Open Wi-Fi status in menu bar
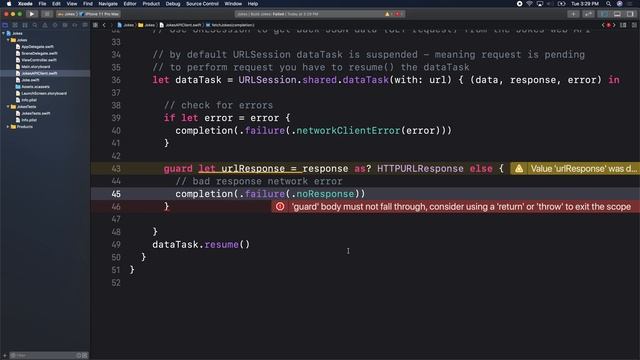Image resolution: width=640 pixels, height=360 pixels. (x=529, y=4)
